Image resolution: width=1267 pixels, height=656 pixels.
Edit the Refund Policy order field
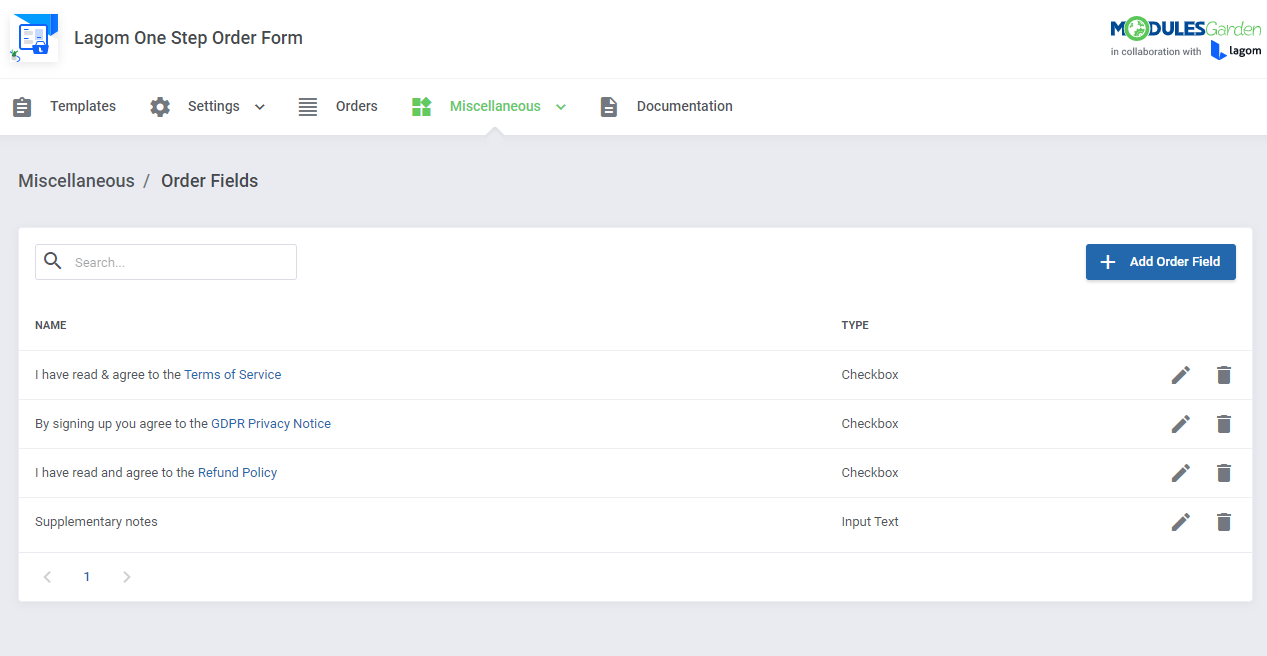click(x=1181, y=473)
